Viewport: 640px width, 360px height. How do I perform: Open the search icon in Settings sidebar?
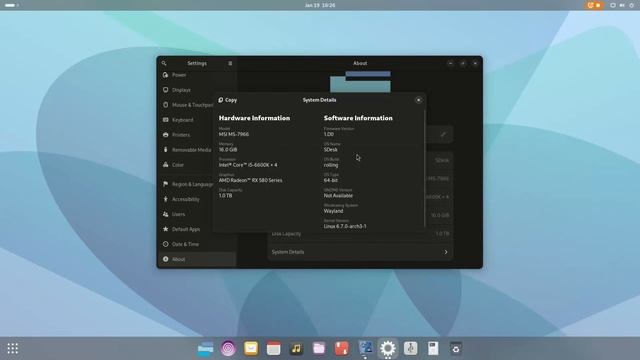pyautogui.click(x=164, y=63)
